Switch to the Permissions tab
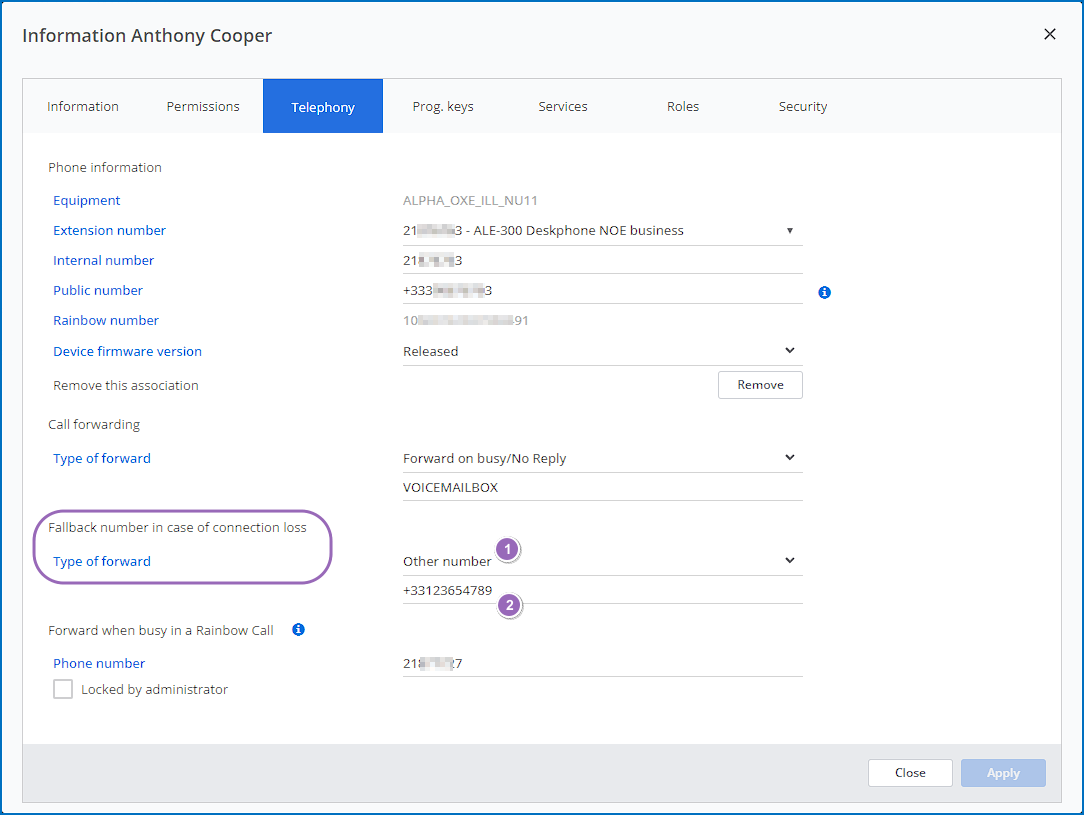The width and height of the screenshot is (1084, 815). click(203, 106)
